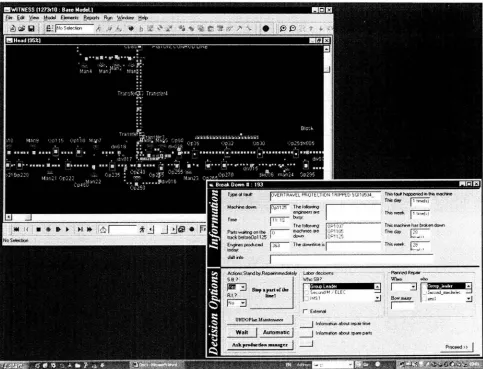Click the Proceed >> button
The image size is (483, 369).
[x=457, y=347]
